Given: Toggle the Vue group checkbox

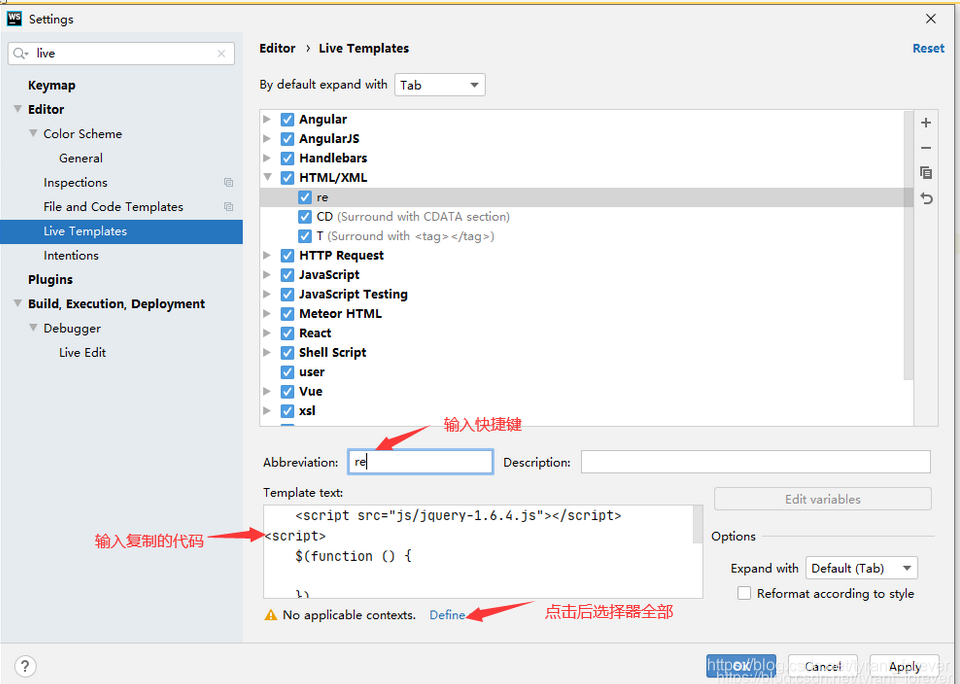Looking at the screenshot, I should [287, 391].
